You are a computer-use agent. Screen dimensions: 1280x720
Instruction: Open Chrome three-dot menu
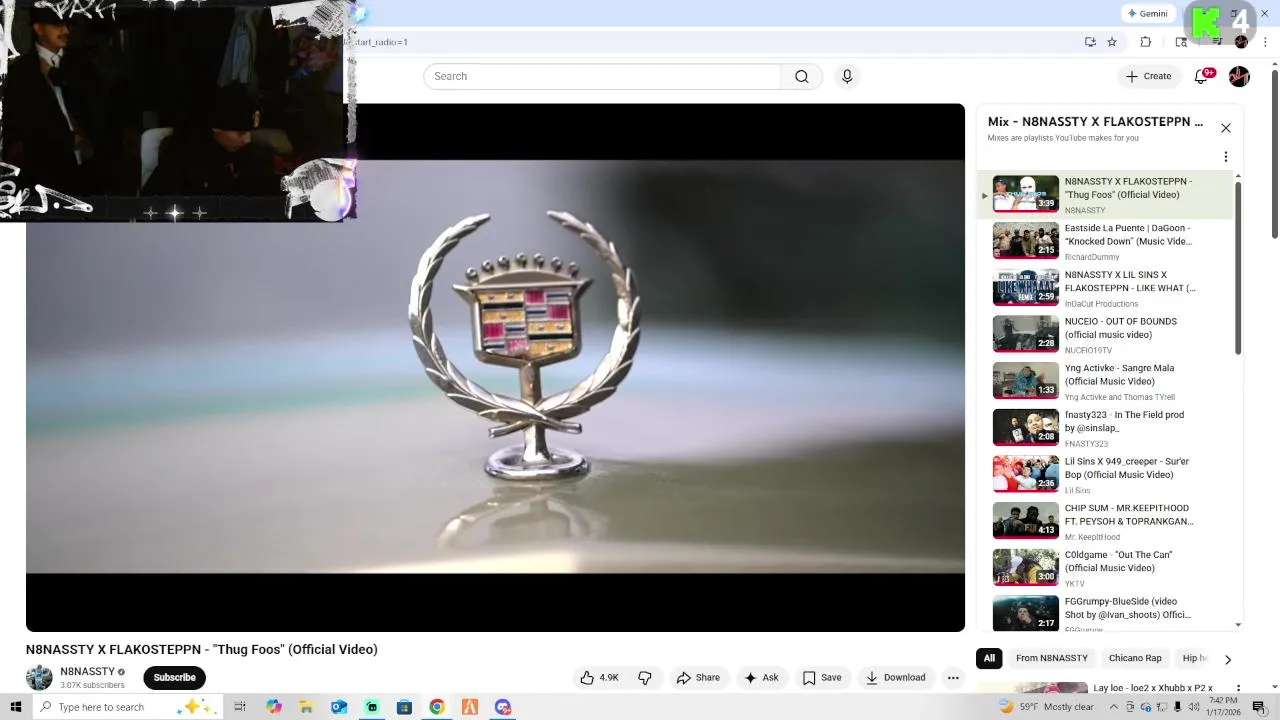(x=1265, y=42)
